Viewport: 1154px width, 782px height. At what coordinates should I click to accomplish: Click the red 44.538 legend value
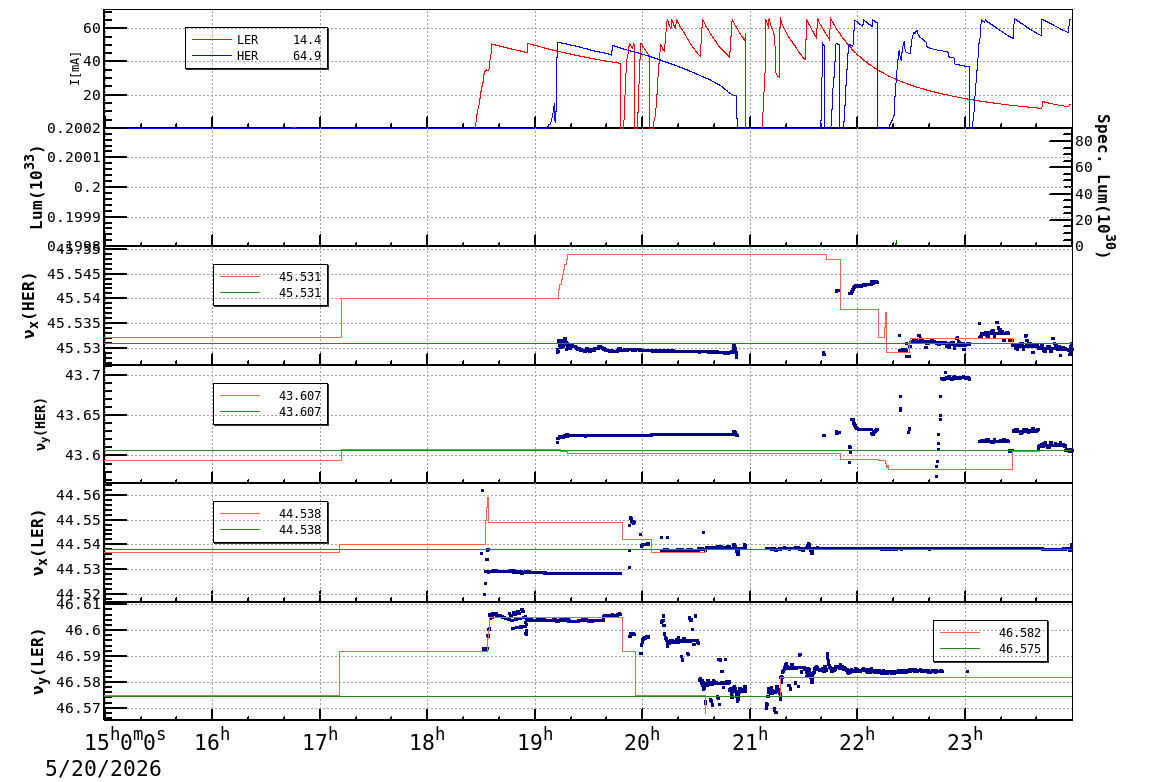point(300,513)
